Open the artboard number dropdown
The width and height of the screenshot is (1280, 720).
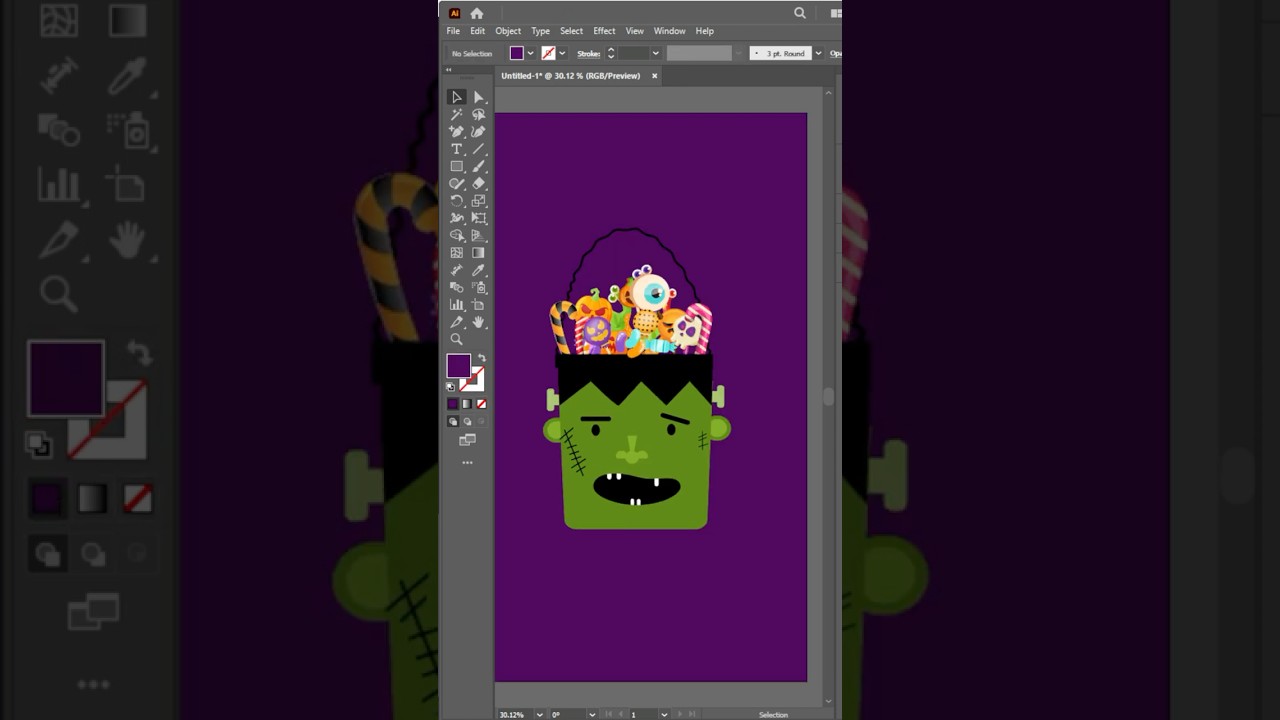[664, 715]
